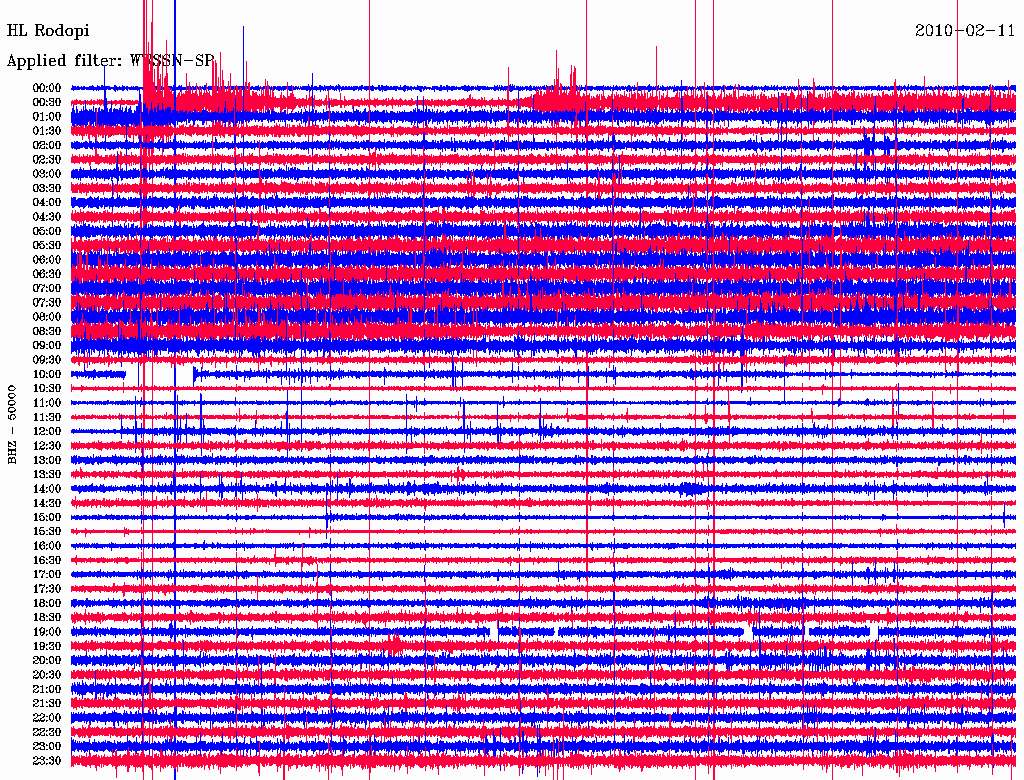Select the 19:30 time label
This screenshot has height=780, width=1024.
(x=47, y=647)
